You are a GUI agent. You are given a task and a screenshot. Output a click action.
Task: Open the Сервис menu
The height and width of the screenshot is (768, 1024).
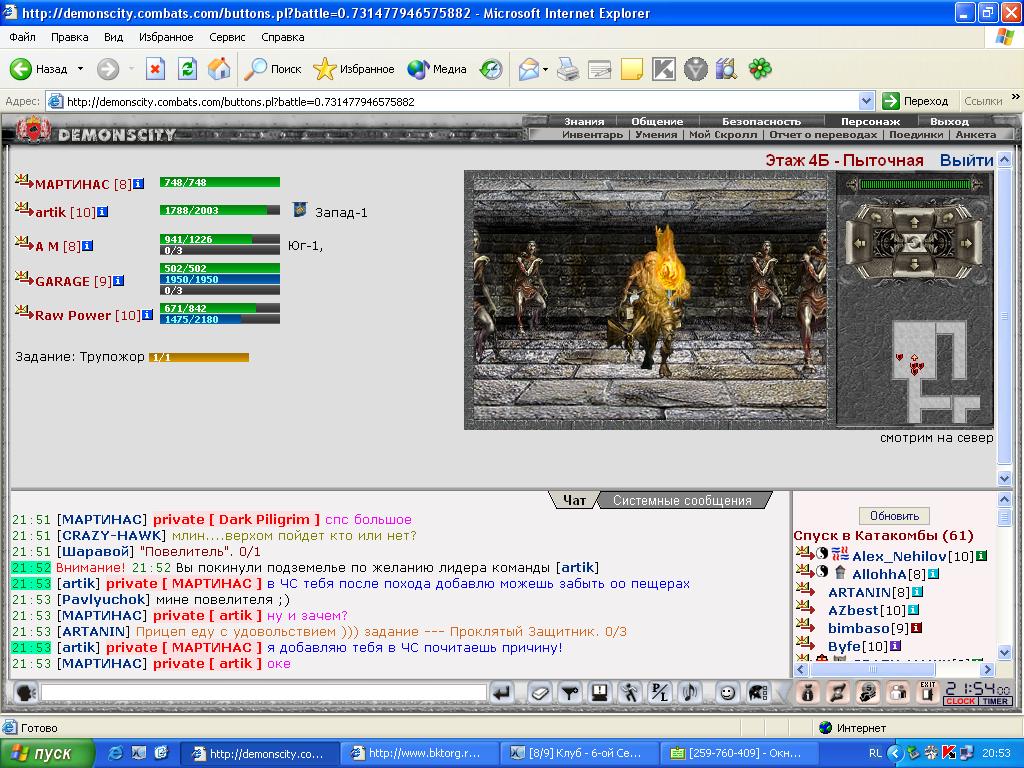point(227,37)
